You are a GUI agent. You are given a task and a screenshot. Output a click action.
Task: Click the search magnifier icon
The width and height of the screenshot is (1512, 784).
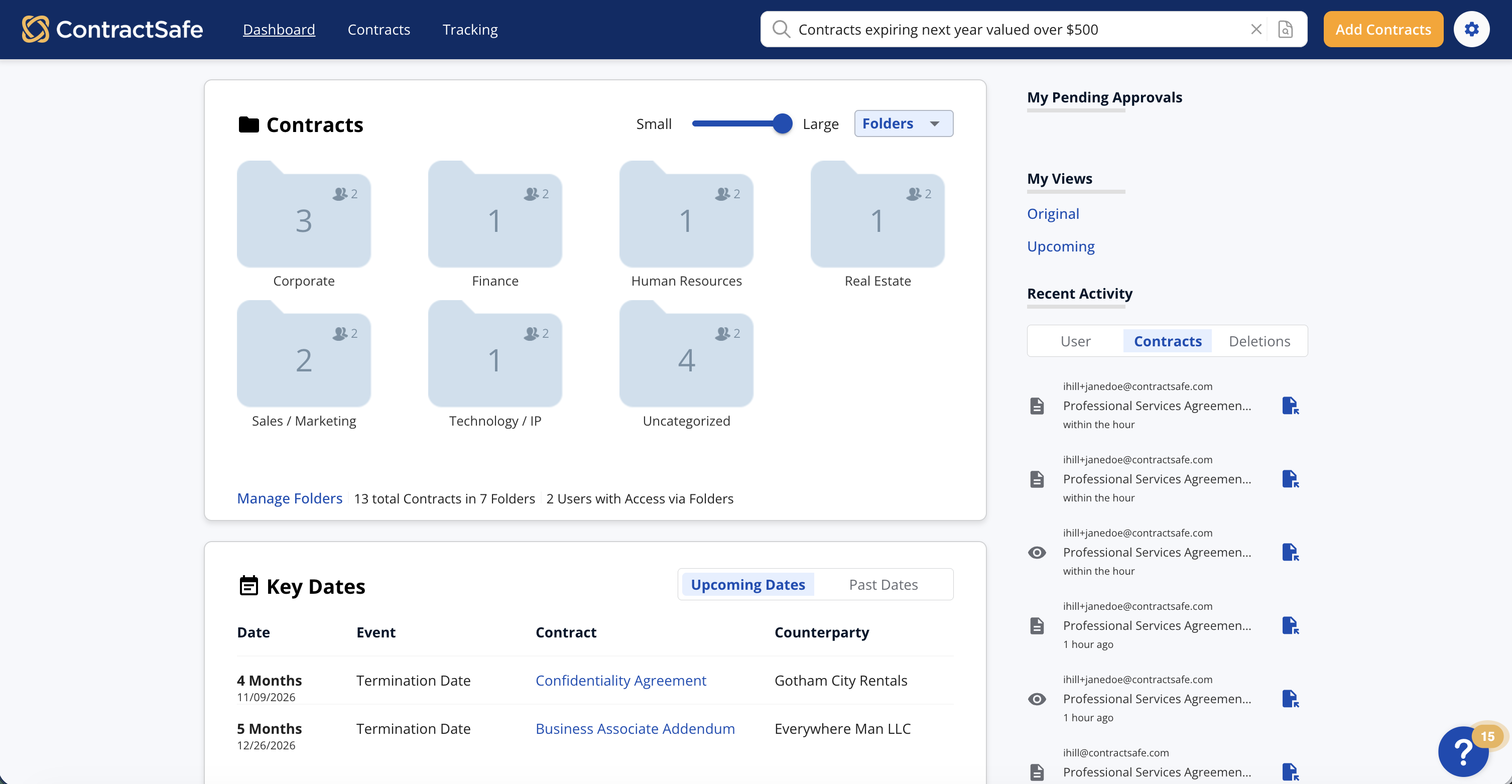781,29
